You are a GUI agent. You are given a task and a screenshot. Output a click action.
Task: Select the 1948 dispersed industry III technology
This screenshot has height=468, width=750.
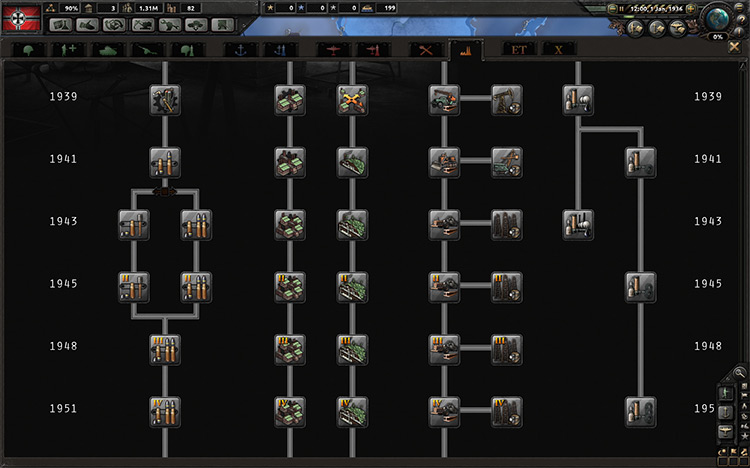point(353,349)
